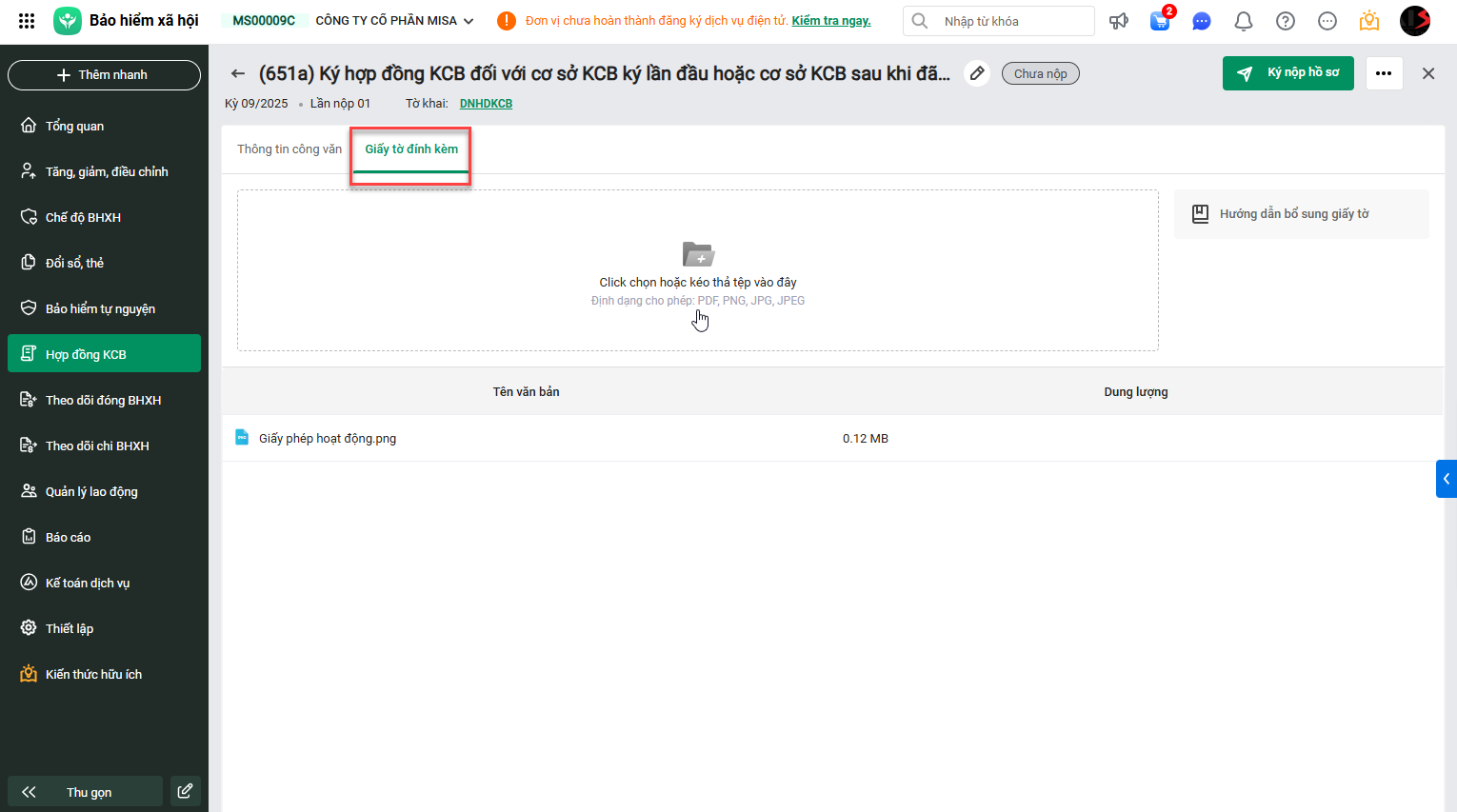Go to Chế độ BHXH
Image resolution: width=1457 pixels, height=812 pixels.
pos(104,217)
